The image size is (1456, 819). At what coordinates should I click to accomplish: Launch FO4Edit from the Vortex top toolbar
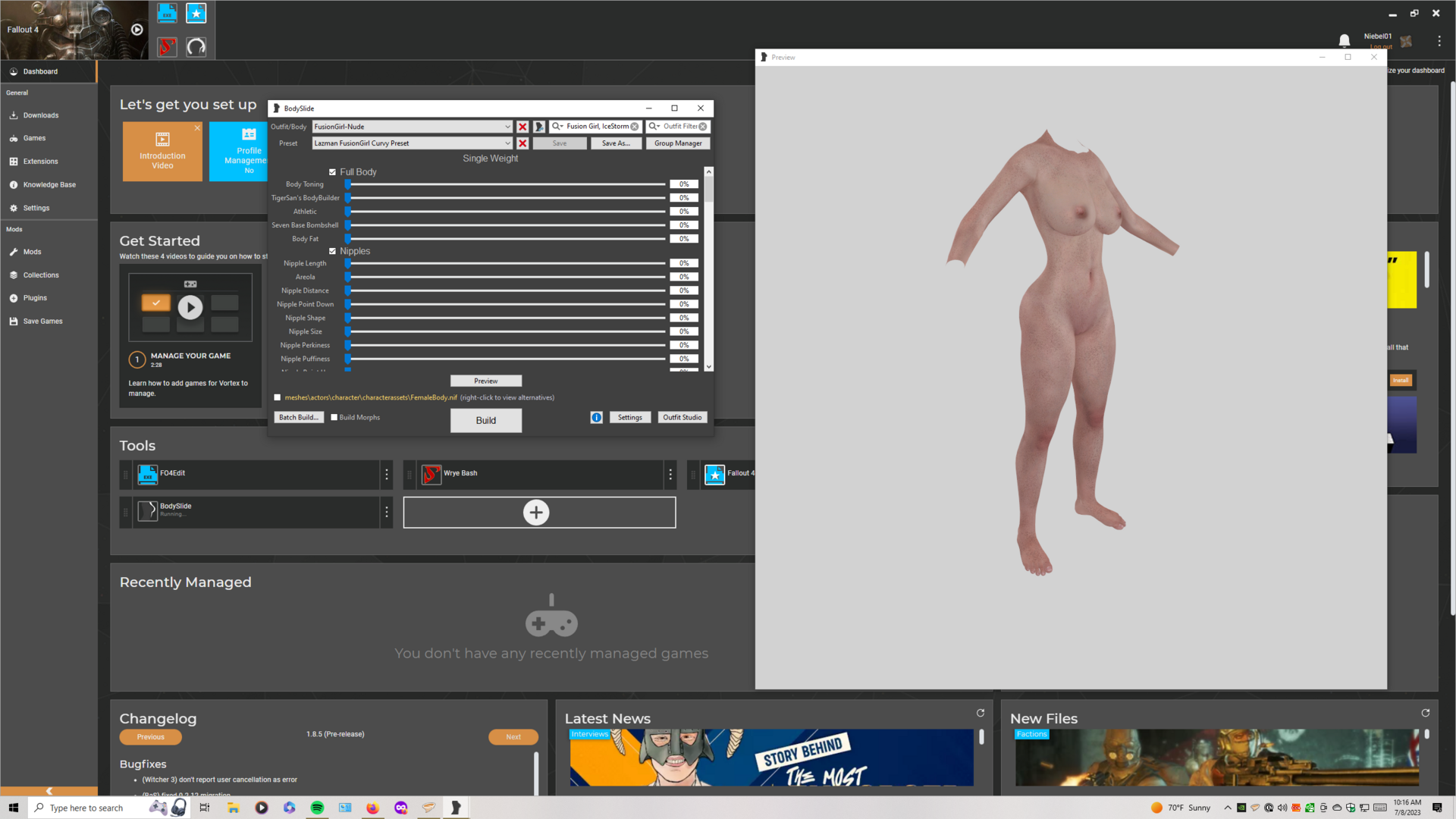(168, 13)
